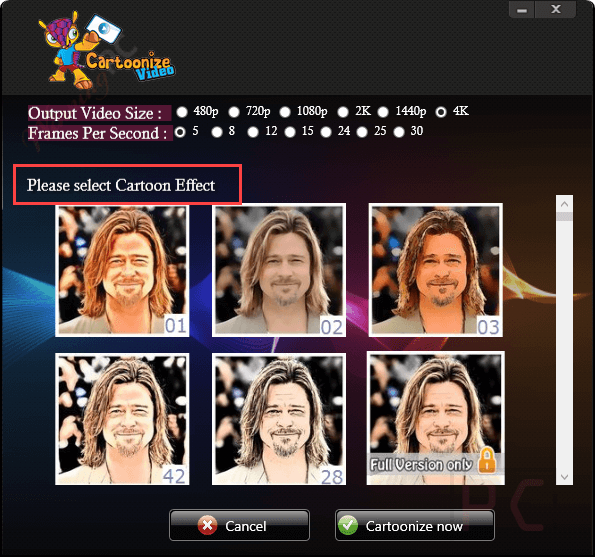
Task: Click the Cartoonize now button
Action: (415, 525)
